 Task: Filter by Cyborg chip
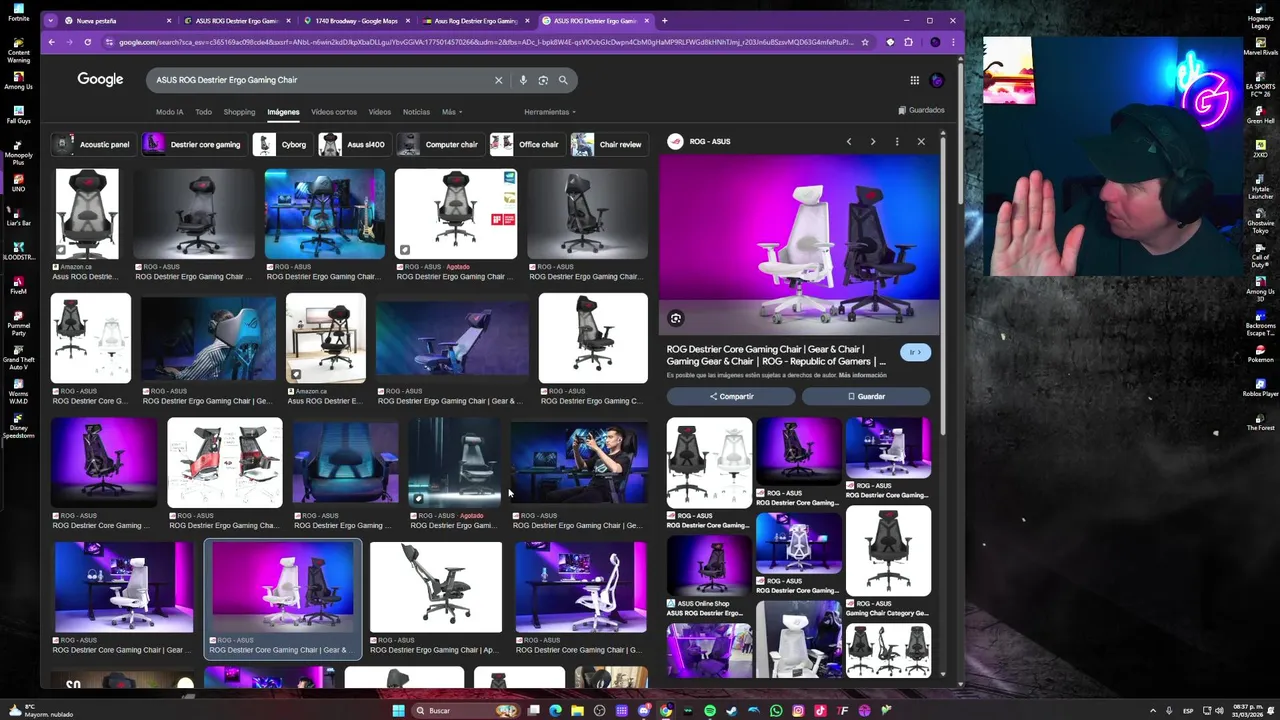pos(281,144)
